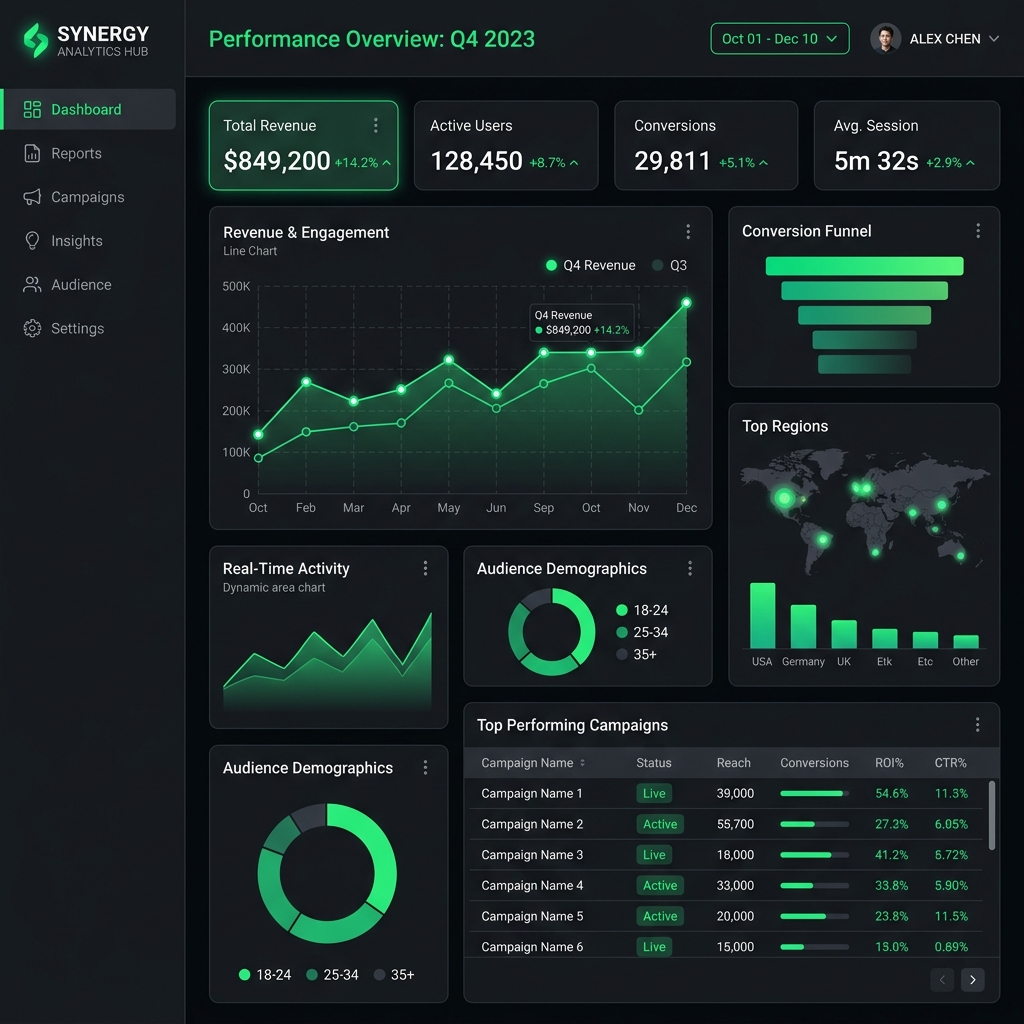Click the 128,450 Active Users value
The image size is (1024, 1024).
[x=477, y=161]
